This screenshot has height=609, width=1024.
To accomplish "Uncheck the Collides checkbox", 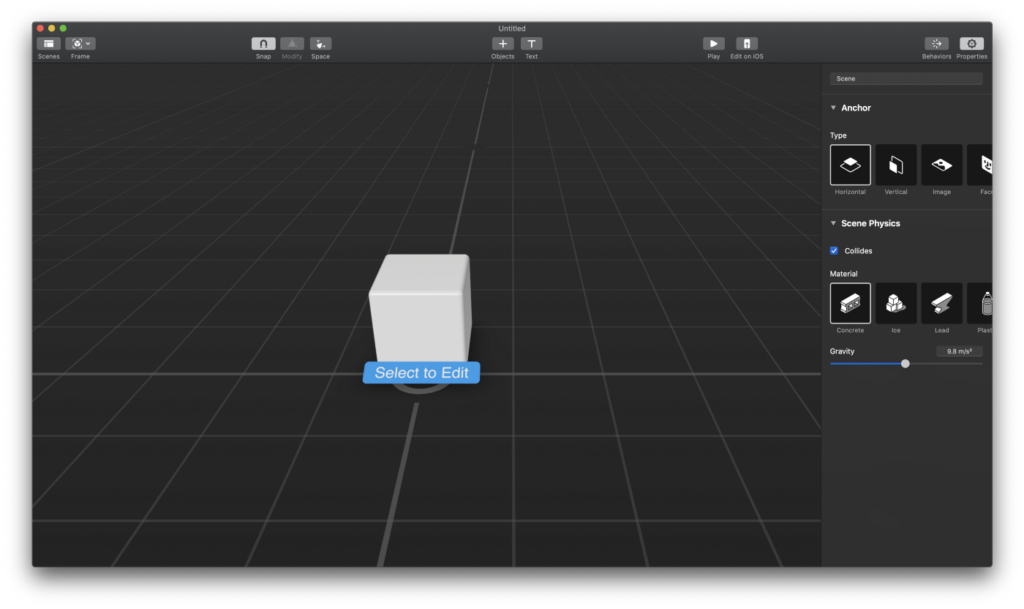I will pyautogui.click(x=834, y=251).
